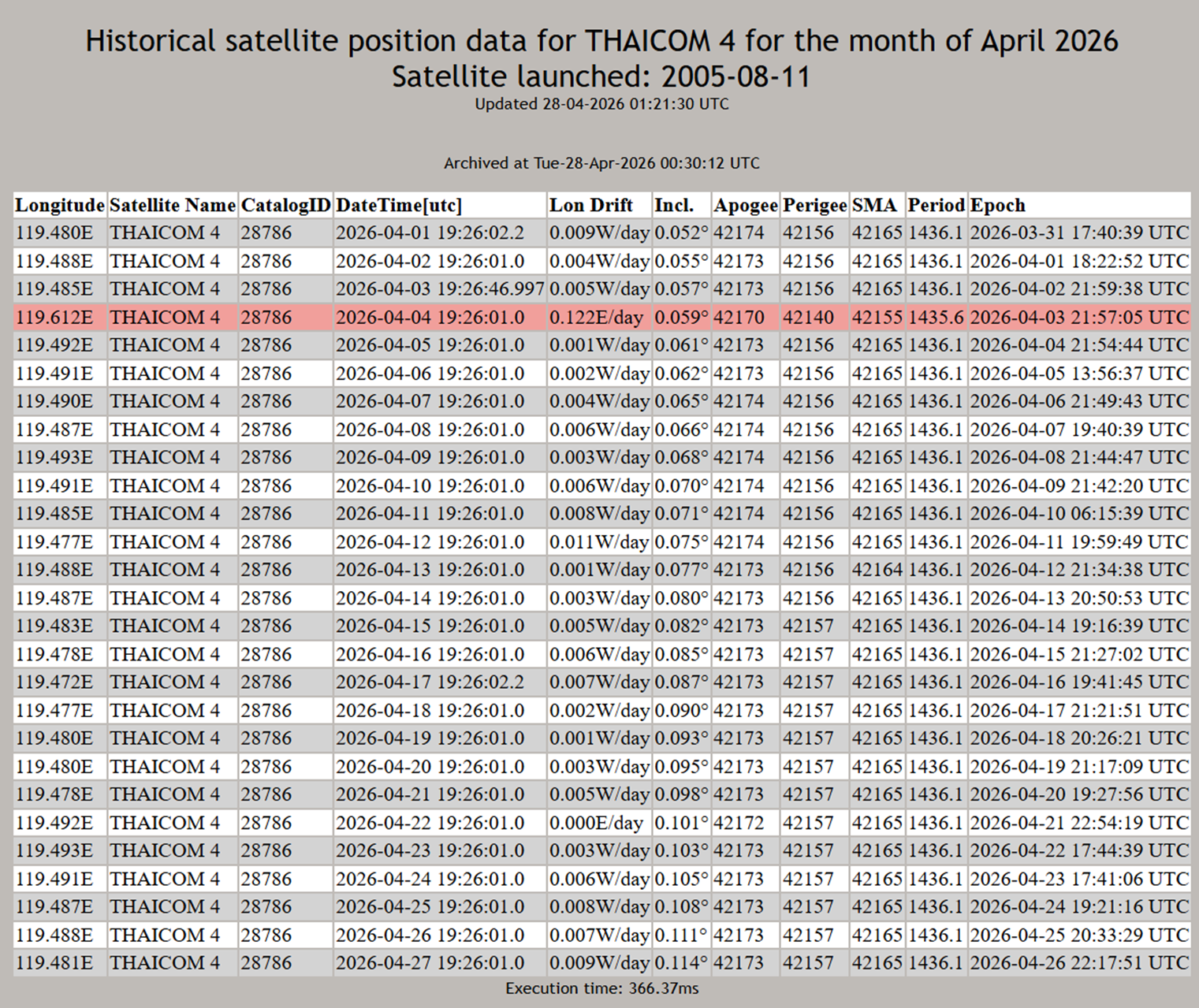Click the Longitude column header
This screenshot has width=1199, height=1008.
60,206
